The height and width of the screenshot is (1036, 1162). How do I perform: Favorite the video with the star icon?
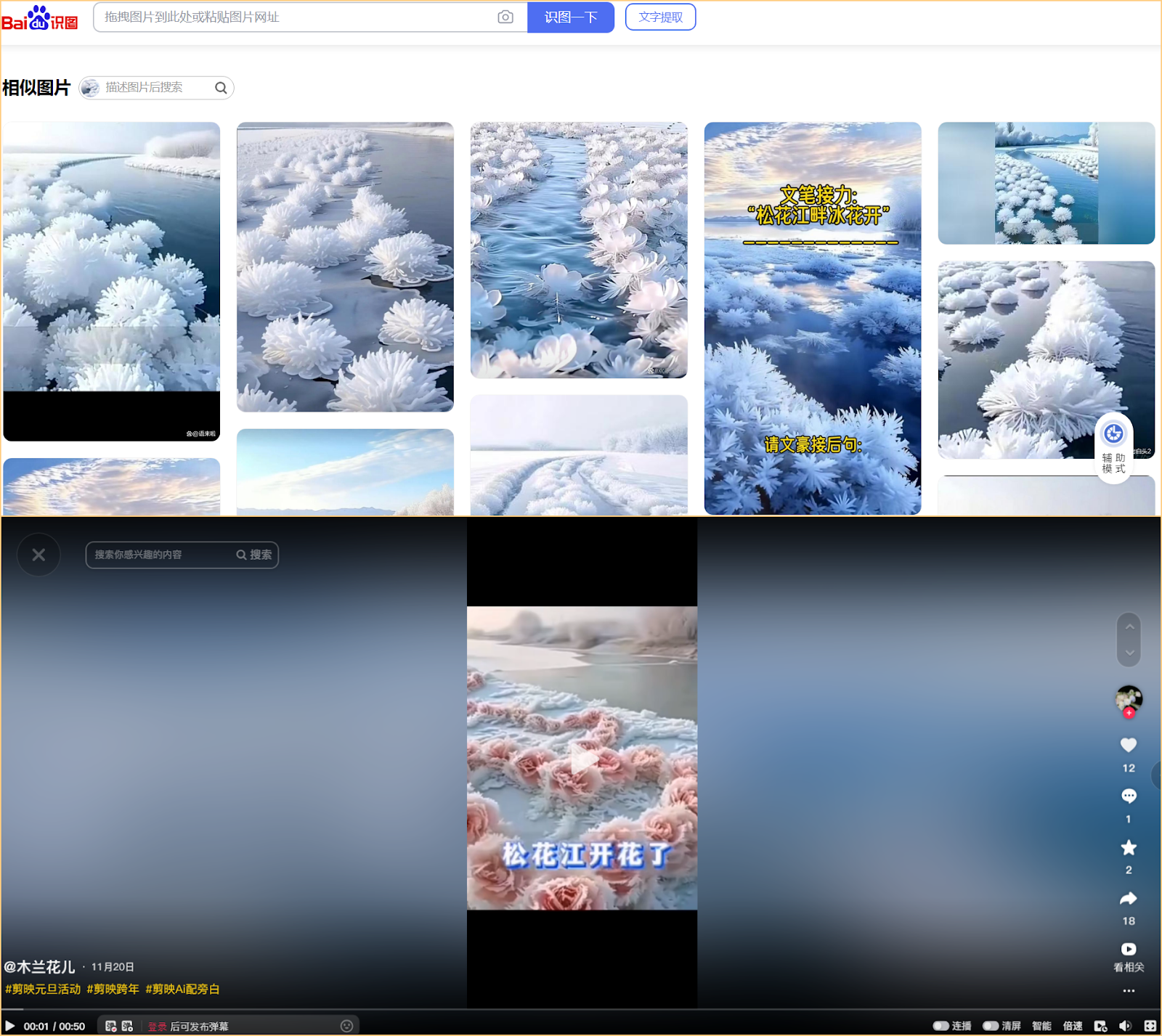[1128, 847]
